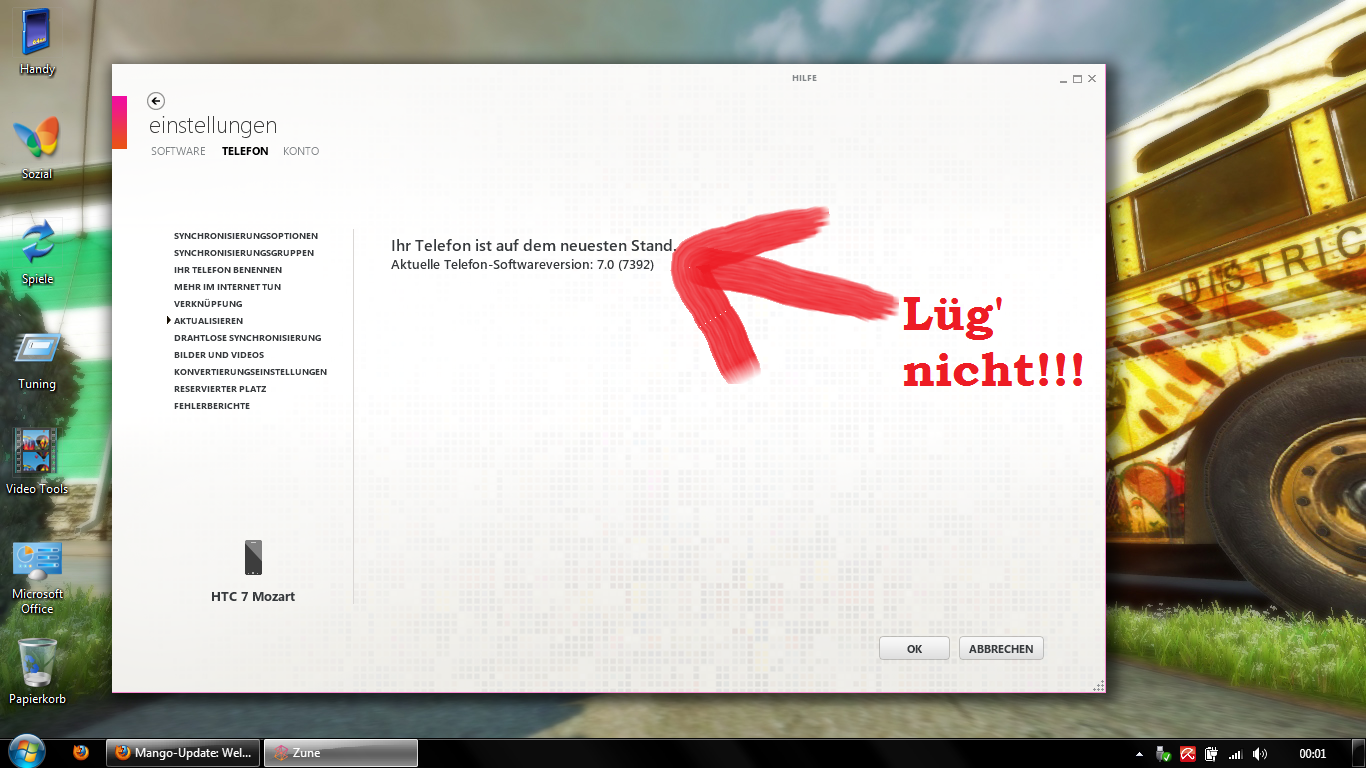1366x768 pixels.
Task: Select the VERKNÜPFUNG sidebar item
Action: click(x=208, y=304)
